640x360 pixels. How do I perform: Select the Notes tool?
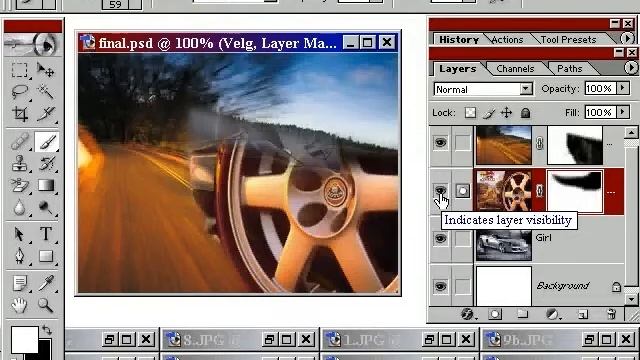tap(19, 283)
